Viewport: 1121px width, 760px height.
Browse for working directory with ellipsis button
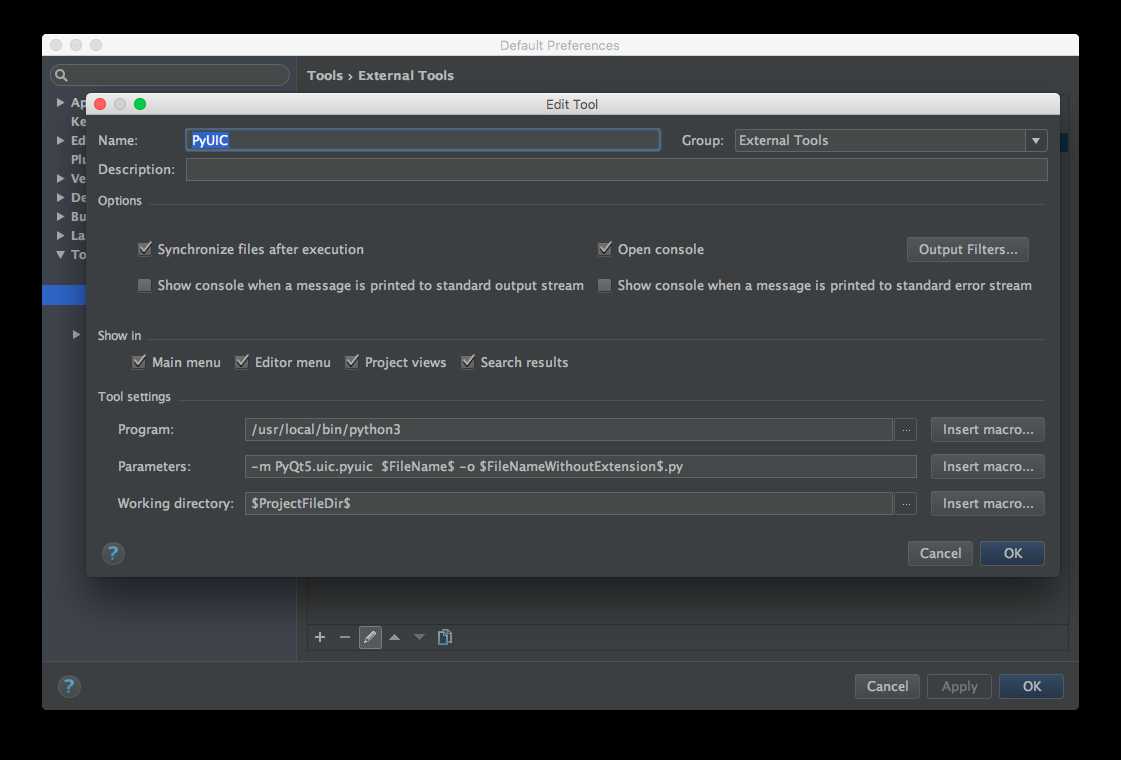[906, 503]
